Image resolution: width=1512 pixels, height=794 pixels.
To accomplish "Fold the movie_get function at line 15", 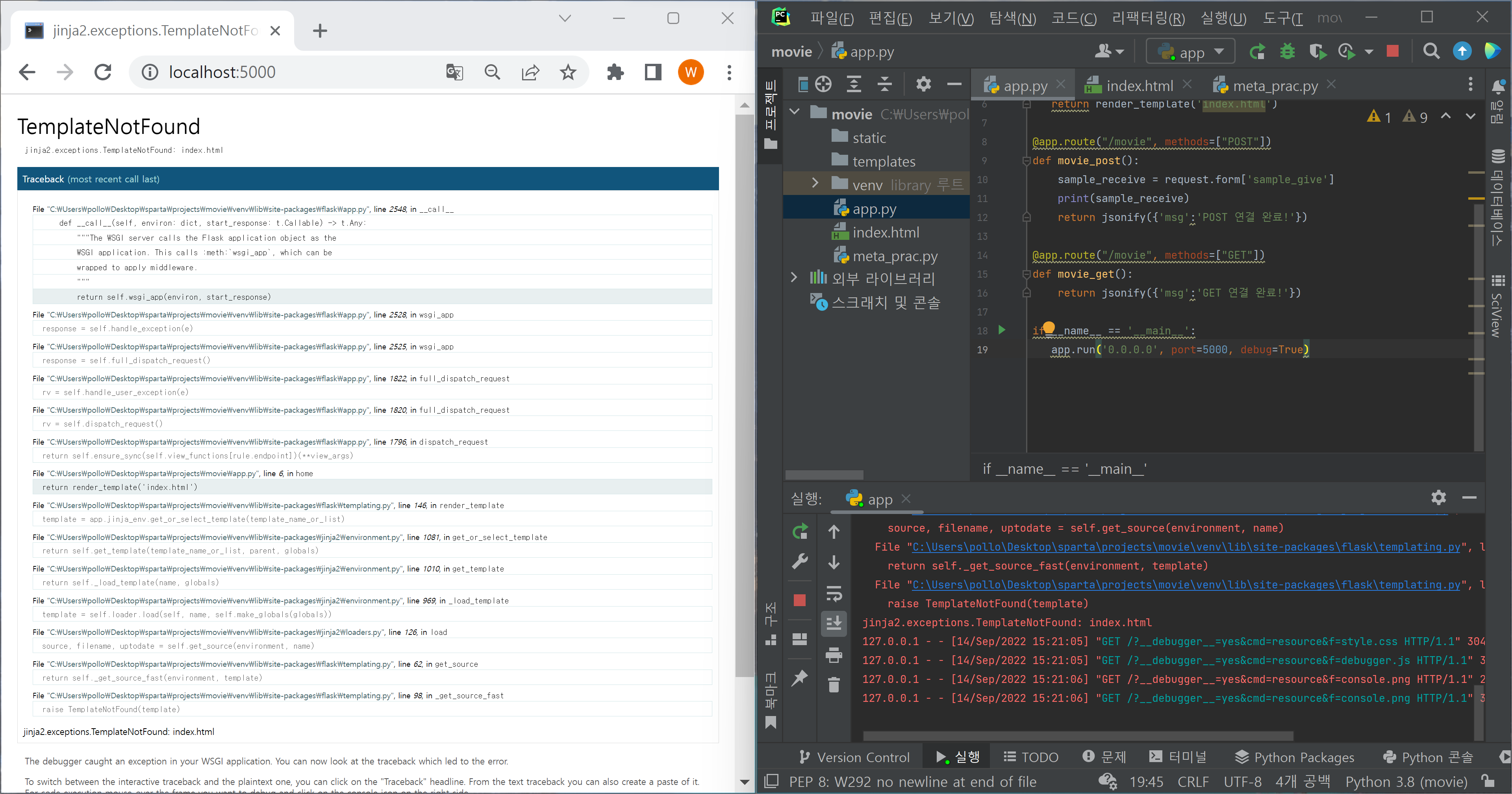I will [1027, 274].
